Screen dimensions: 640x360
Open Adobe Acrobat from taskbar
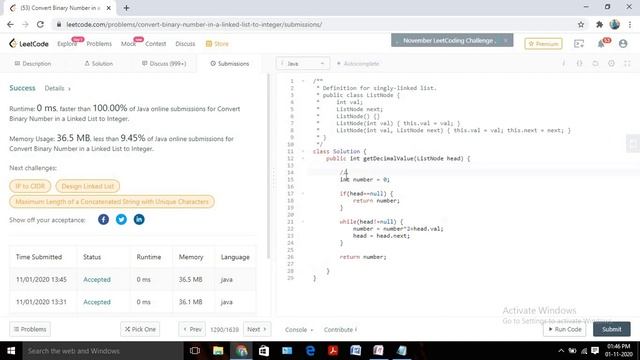[x=333, y=351]
